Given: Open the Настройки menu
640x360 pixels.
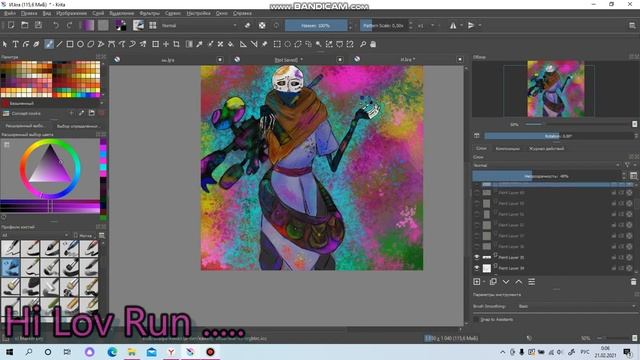Looking at the screenshot, I should 198,13.
